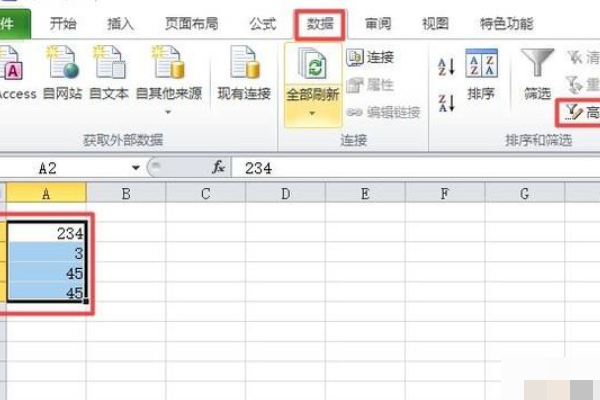Screen dimensions: 600x400
Task: Open the 特色功能 tab
Action: coord(507,24)
